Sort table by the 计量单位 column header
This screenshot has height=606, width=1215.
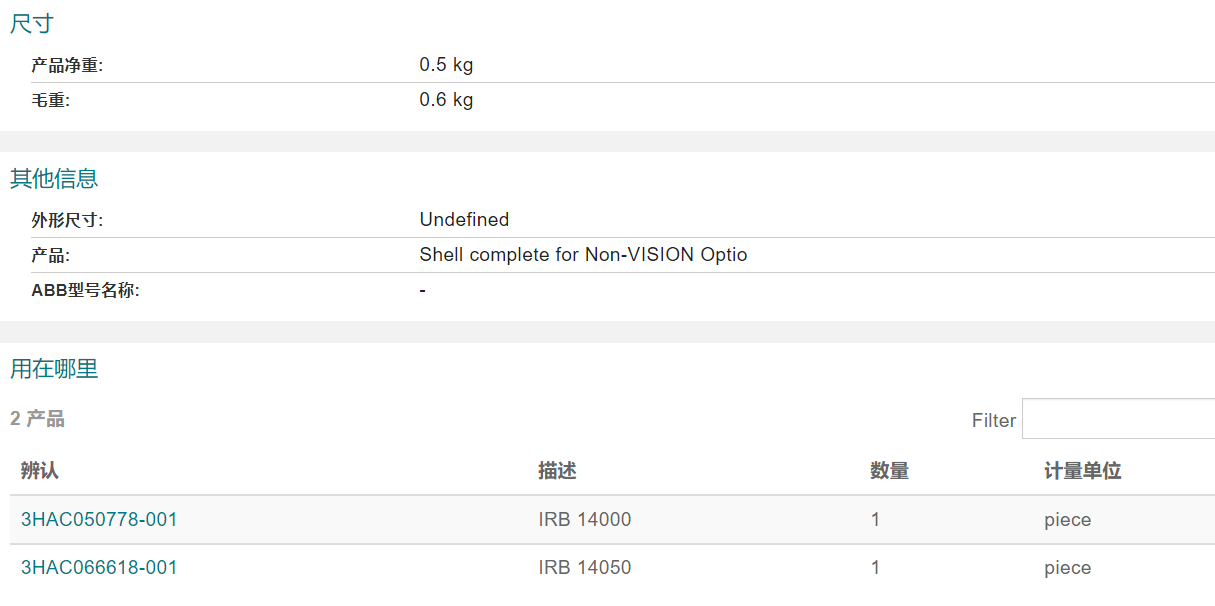click(1083, 471)
